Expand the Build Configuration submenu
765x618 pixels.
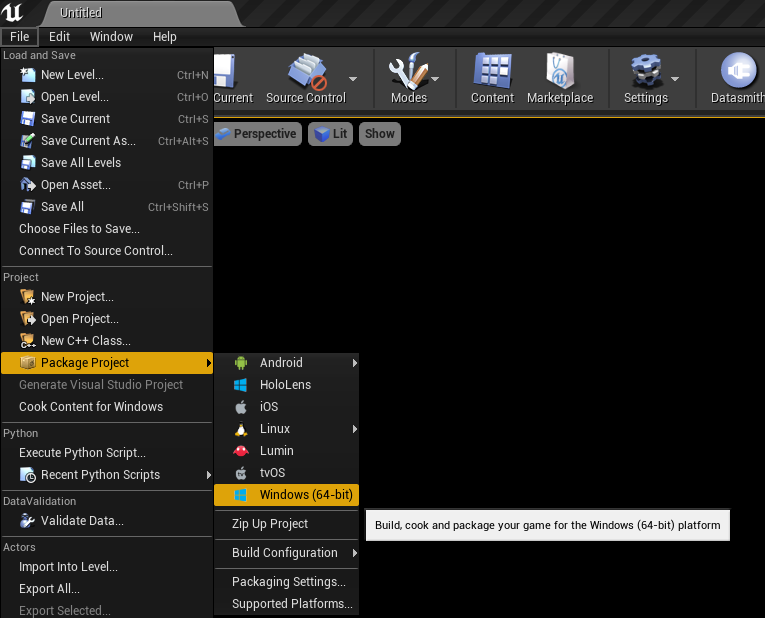[x=286, y=553]
